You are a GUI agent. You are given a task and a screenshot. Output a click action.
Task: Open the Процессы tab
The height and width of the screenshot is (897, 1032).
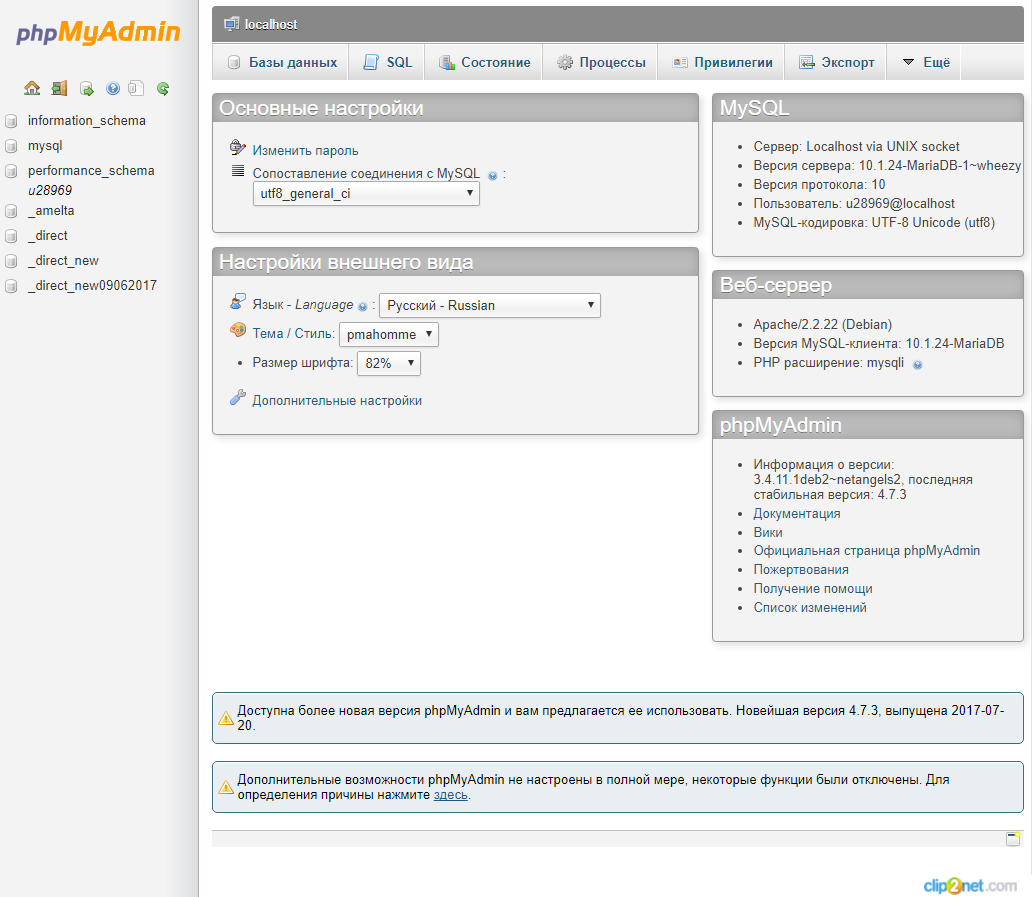tap(600, 63)
